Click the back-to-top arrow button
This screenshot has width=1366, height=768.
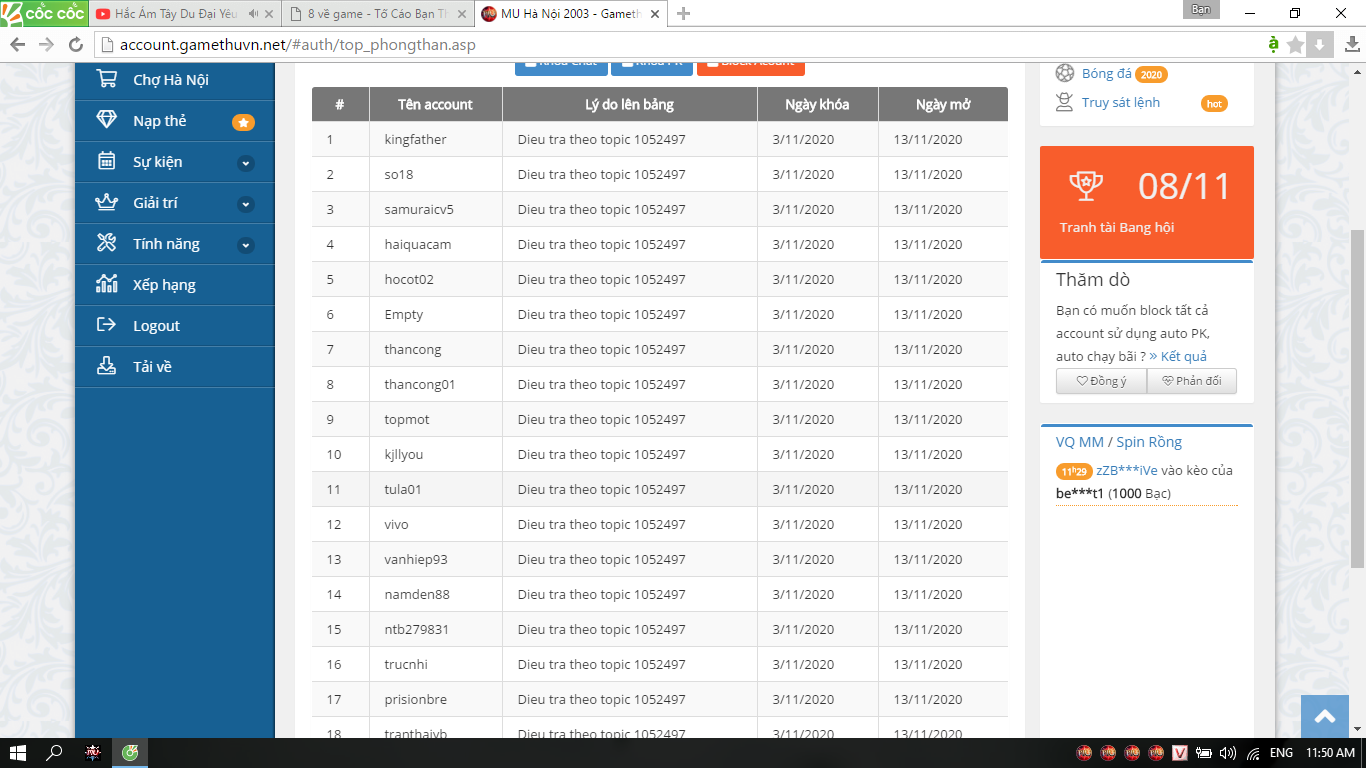(x=1325, y=716)
